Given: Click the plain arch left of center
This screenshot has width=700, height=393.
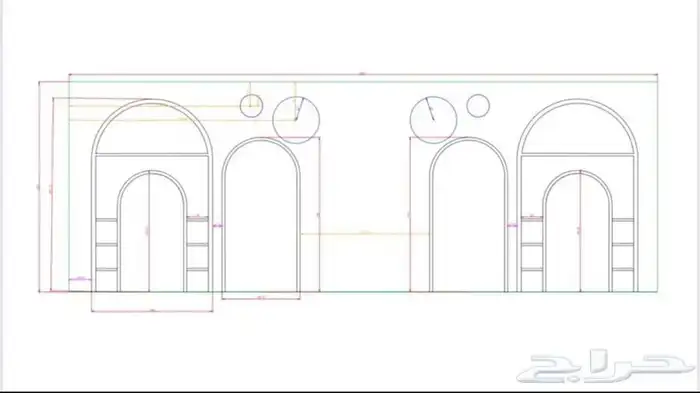Looking at the screenshot, I should coord(261,215).
